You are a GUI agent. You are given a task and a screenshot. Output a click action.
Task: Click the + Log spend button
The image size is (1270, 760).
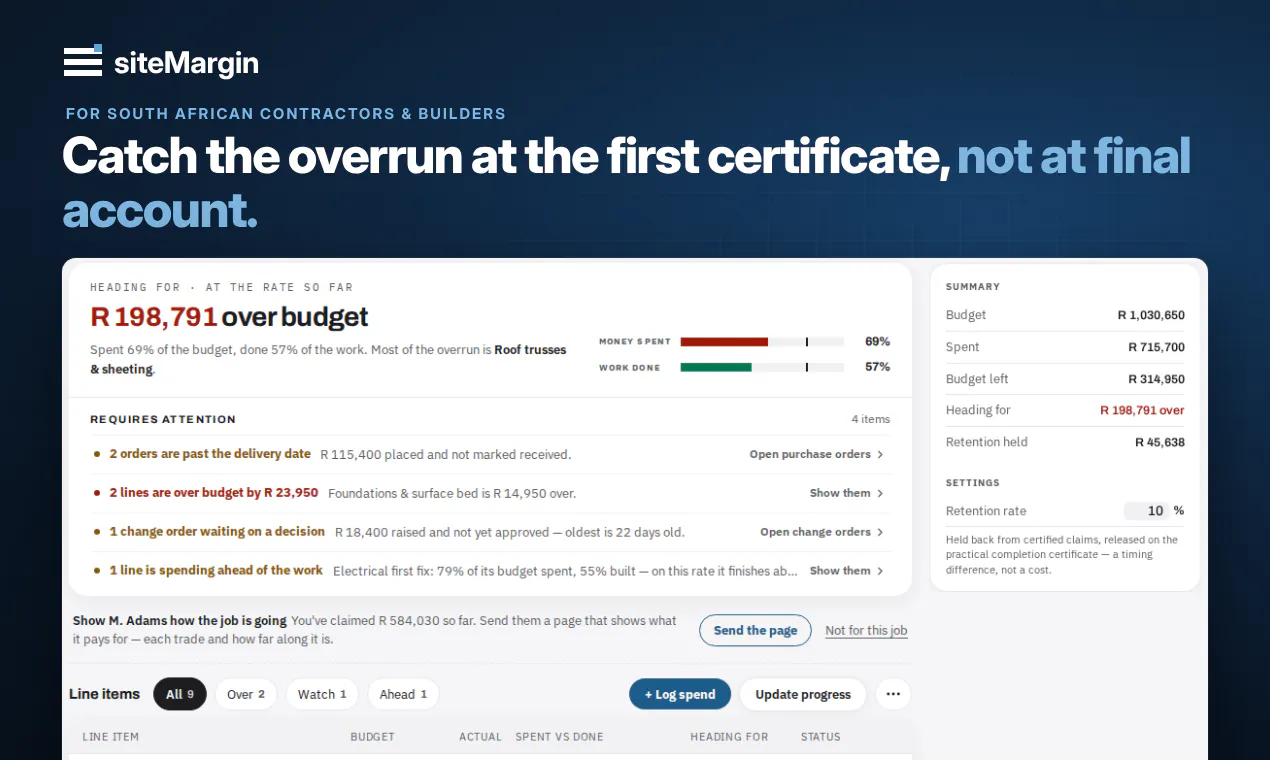(680, 694)
